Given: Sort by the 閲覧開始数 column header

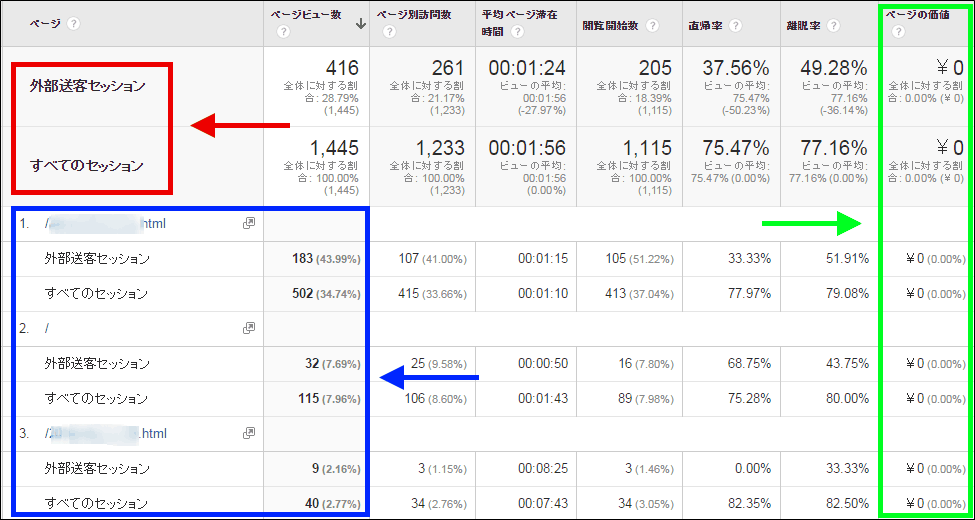Looking at the screenshot, I should (x=612, y=24).
